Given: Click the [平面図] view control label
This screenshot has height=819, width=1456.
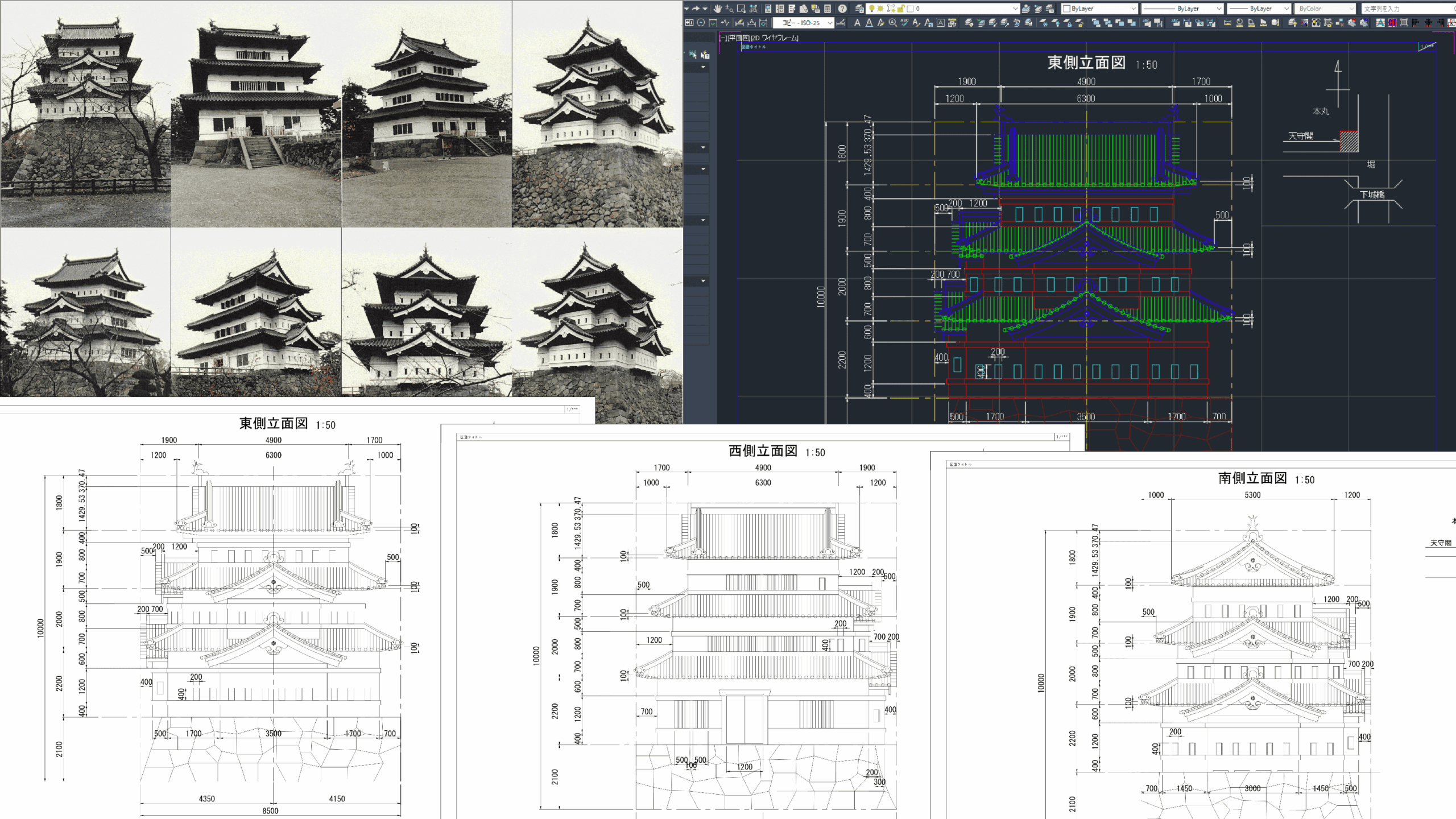Looking at the screenshot, I should pos(739,38).
